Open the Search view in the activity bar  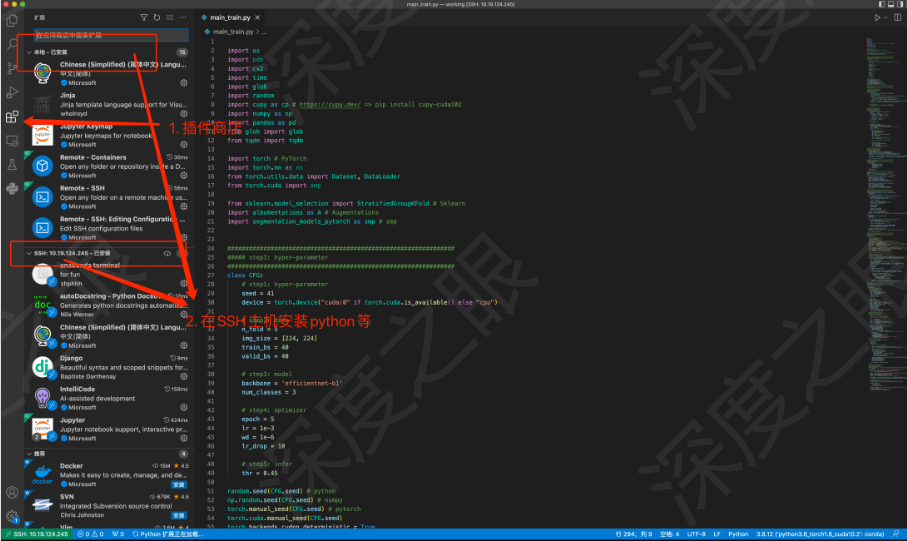coord(12,44)
